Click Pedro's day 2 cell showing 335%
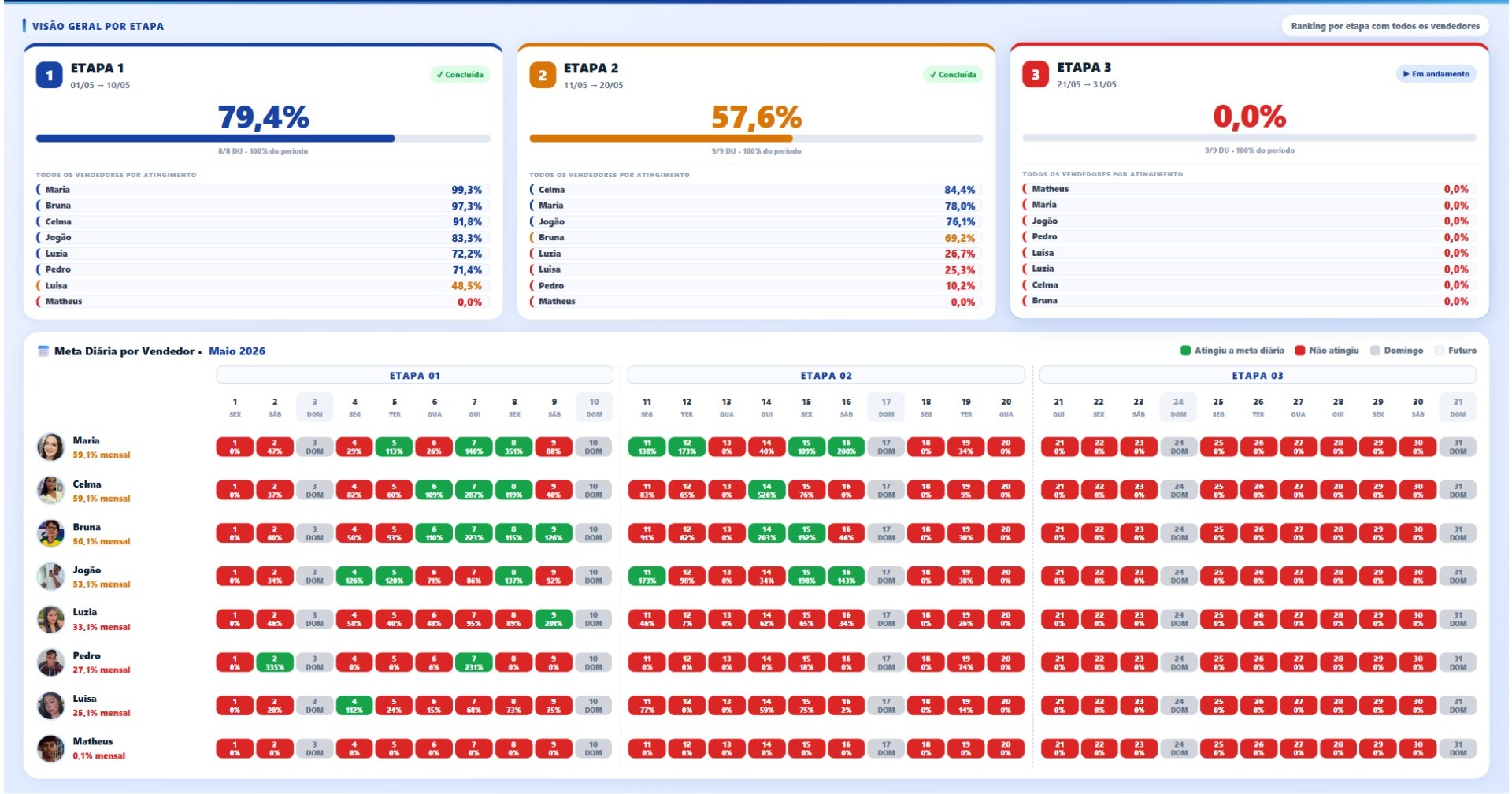Screen dimensions: 1512x794 pos(275,662)
